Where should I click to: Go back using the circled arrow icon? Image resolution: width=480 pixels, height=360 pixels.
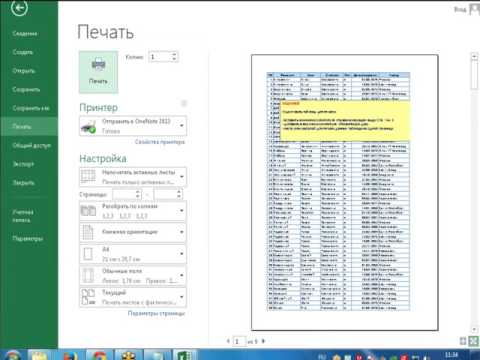point(19,8)
